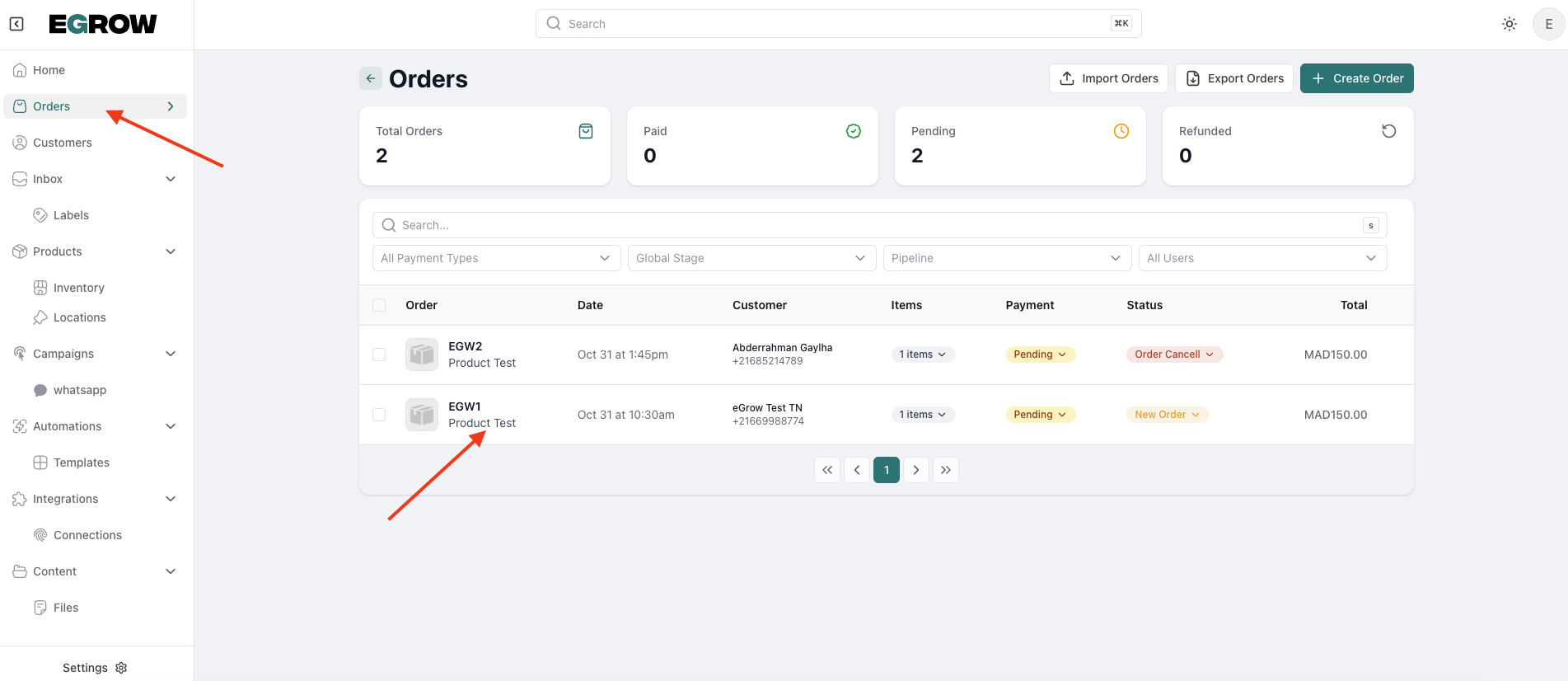Open the All Payment Types dropdown
Image resolution: width=1568 pixels, height=681 pixels.
click(x=496, y=258)
